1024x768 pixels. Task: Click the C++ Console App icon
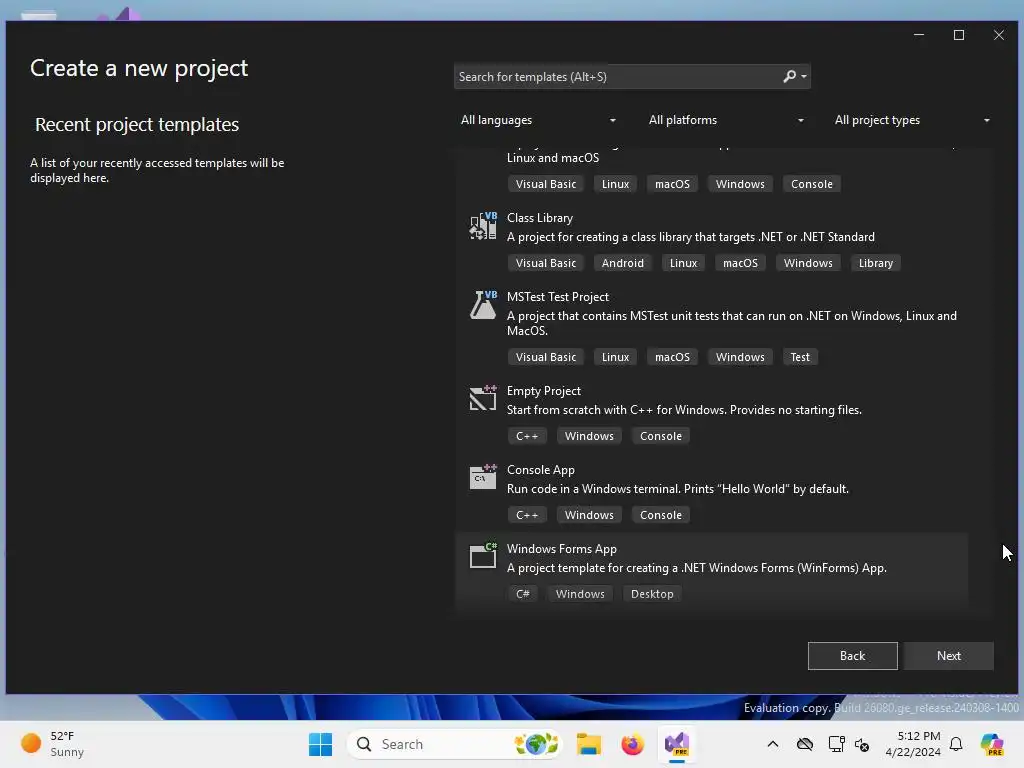point(483,477)
